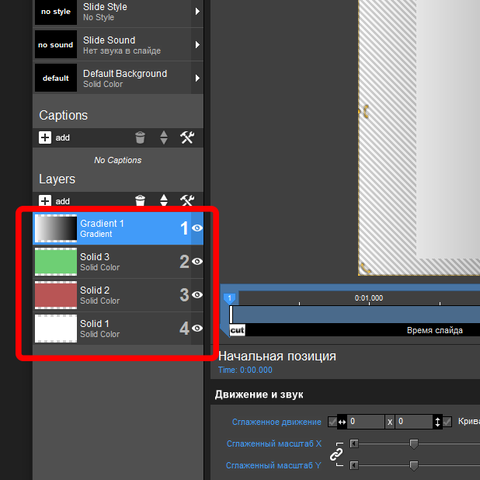
Task: Open Captions tools wrench icon
Action: (187, 137)
